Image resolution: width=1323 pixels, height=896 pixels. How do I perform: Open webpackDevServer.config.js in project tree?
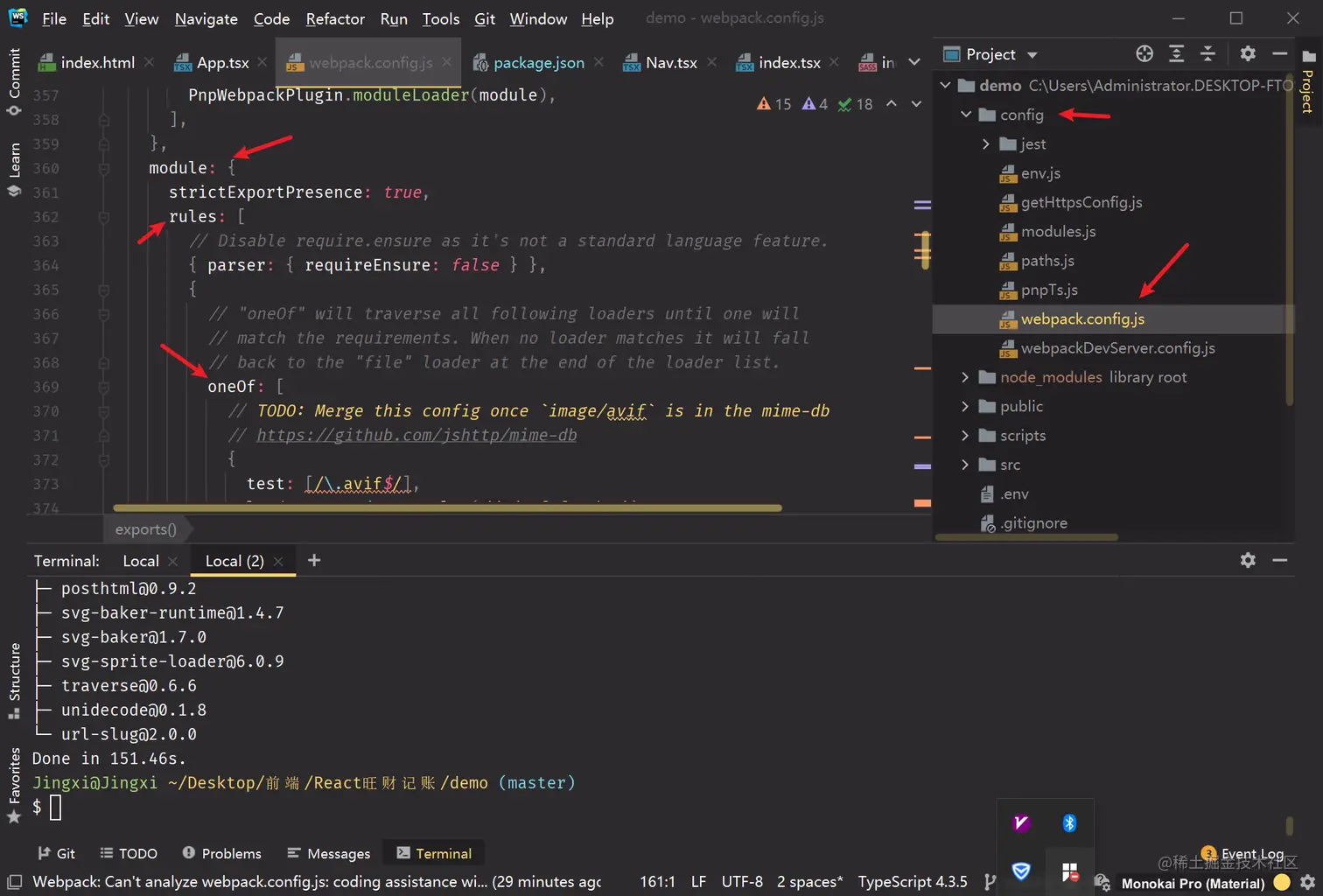[1107, 348]
